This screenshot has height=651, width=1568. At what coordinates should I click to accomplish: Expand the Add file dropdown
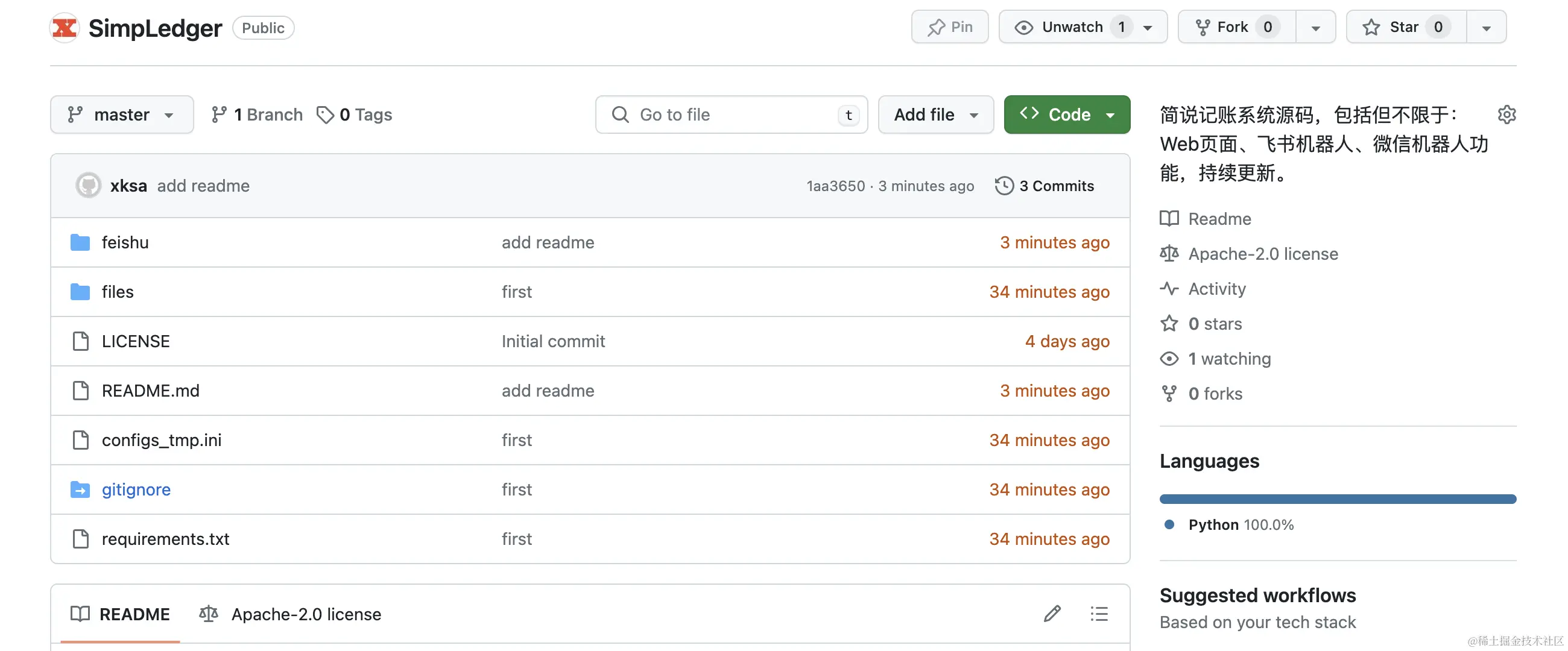[935, 115]
